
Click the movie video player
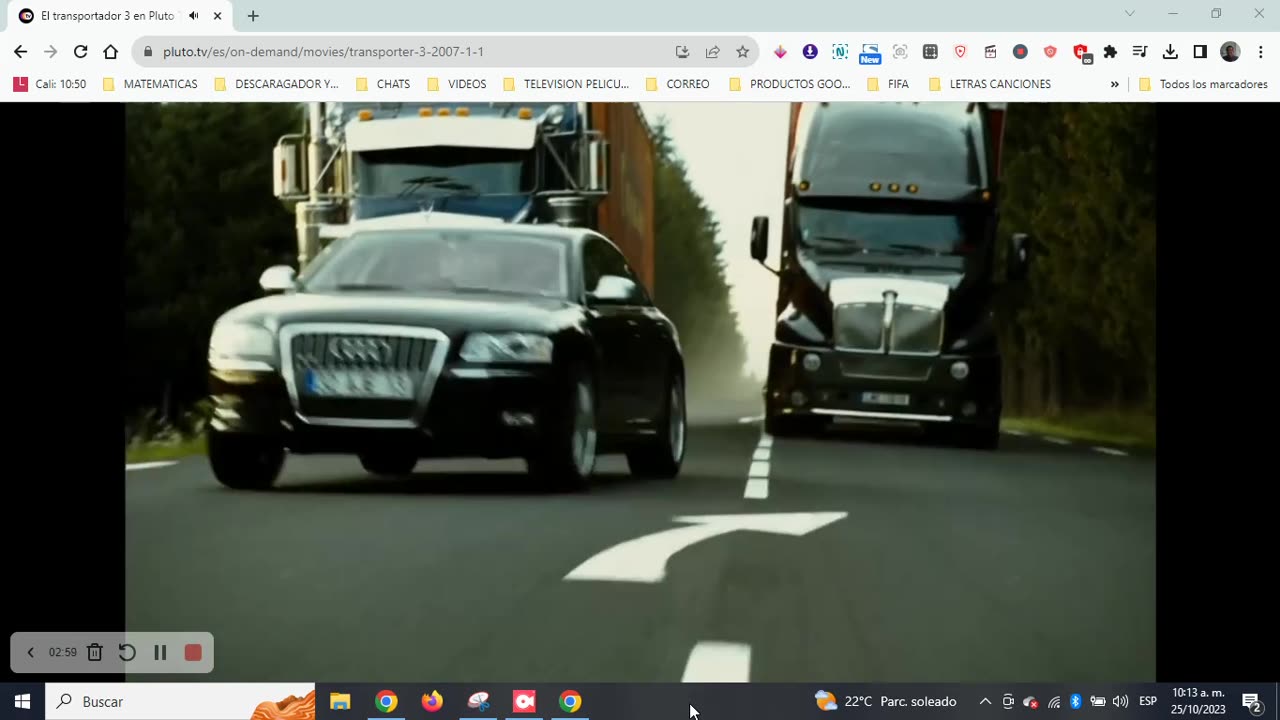coord(640,392)
